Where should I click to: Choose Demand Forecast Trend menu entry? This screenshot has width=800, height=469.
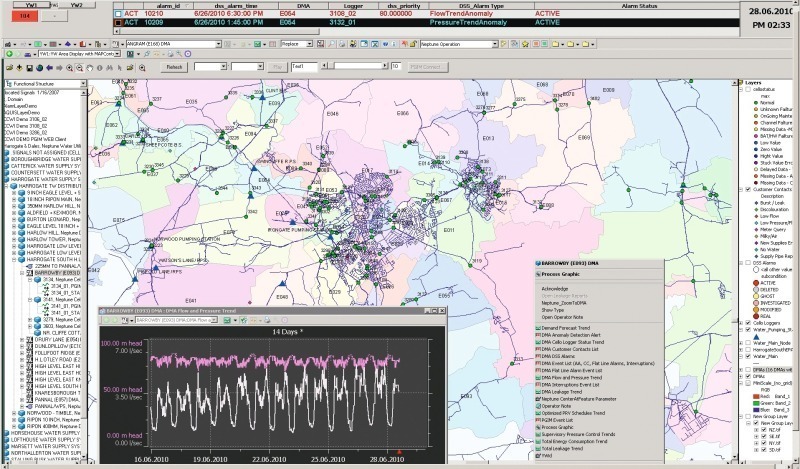(x=565, y=328)
